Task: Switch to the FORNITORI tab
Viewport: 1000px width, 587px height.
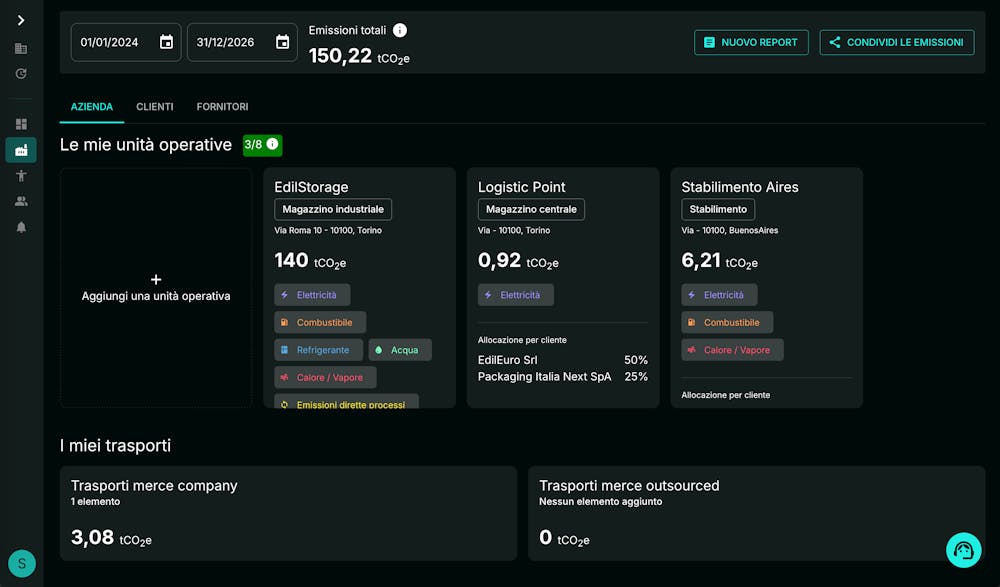Action: pyautogui.click(x=222, y=106)
